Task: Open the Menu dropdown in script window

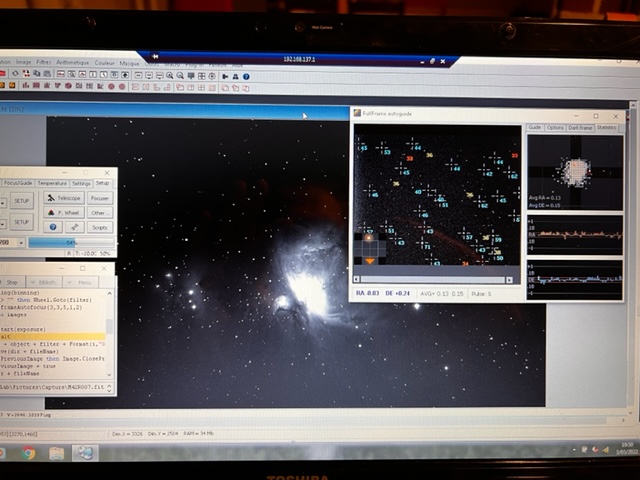Action: click(x=81, y=282)
